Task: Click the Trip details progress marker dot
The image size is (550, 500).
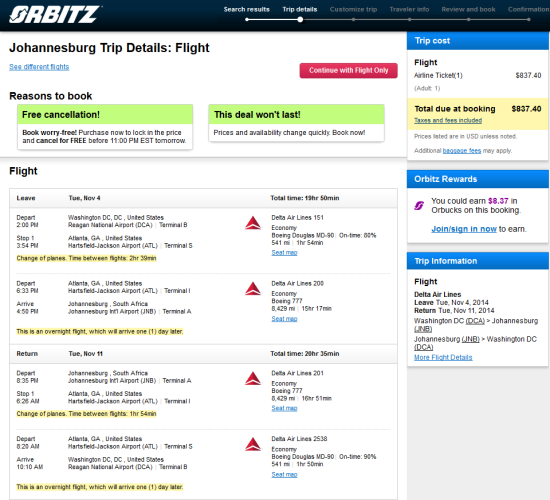Action: (300, 20)
